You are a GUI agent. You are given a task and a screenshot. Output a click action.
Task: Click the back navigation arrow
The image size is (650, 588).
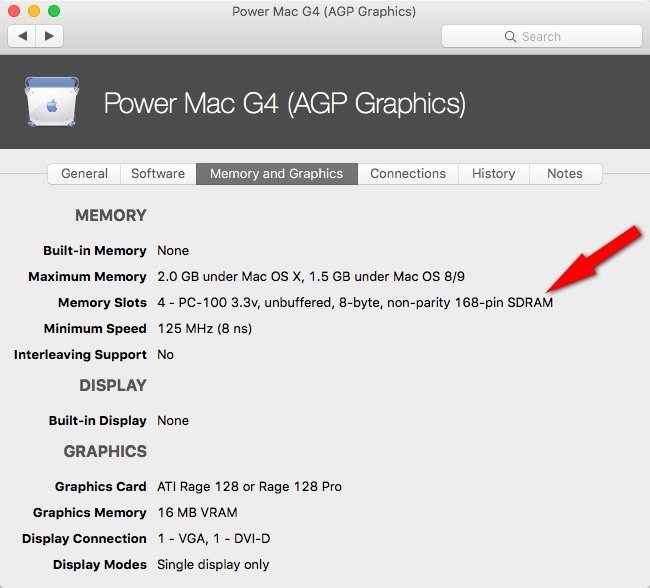tap(22, 36)
